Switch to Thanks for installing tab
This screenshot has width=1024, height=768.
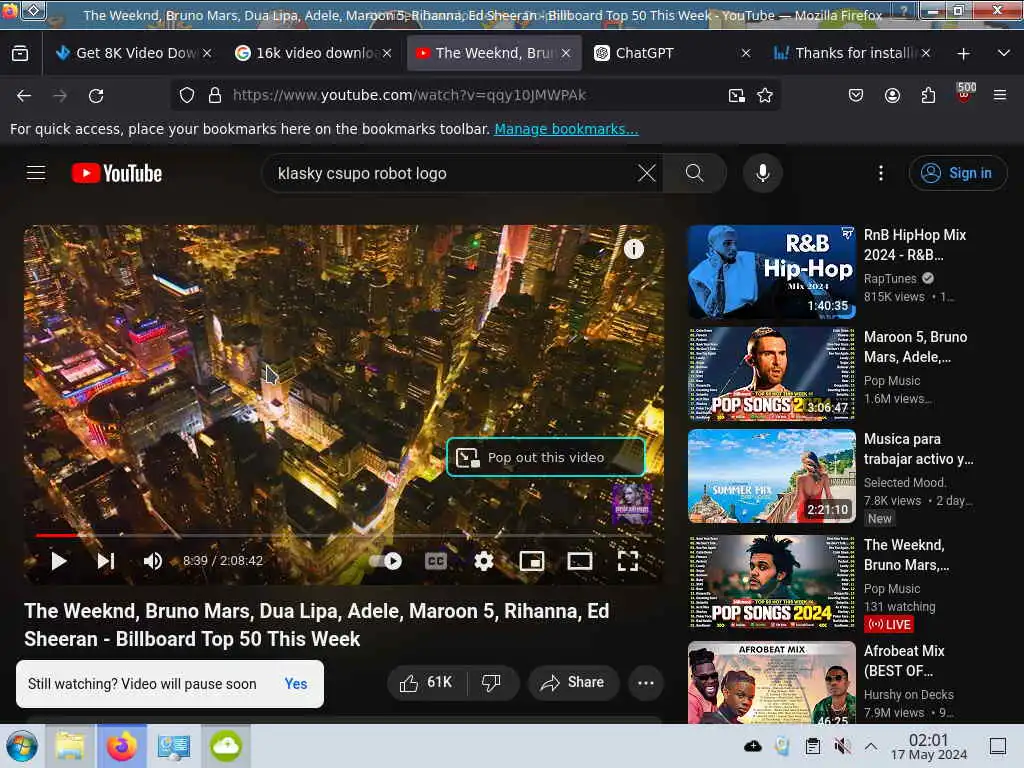pyautogui.click(x=852, y=53)
